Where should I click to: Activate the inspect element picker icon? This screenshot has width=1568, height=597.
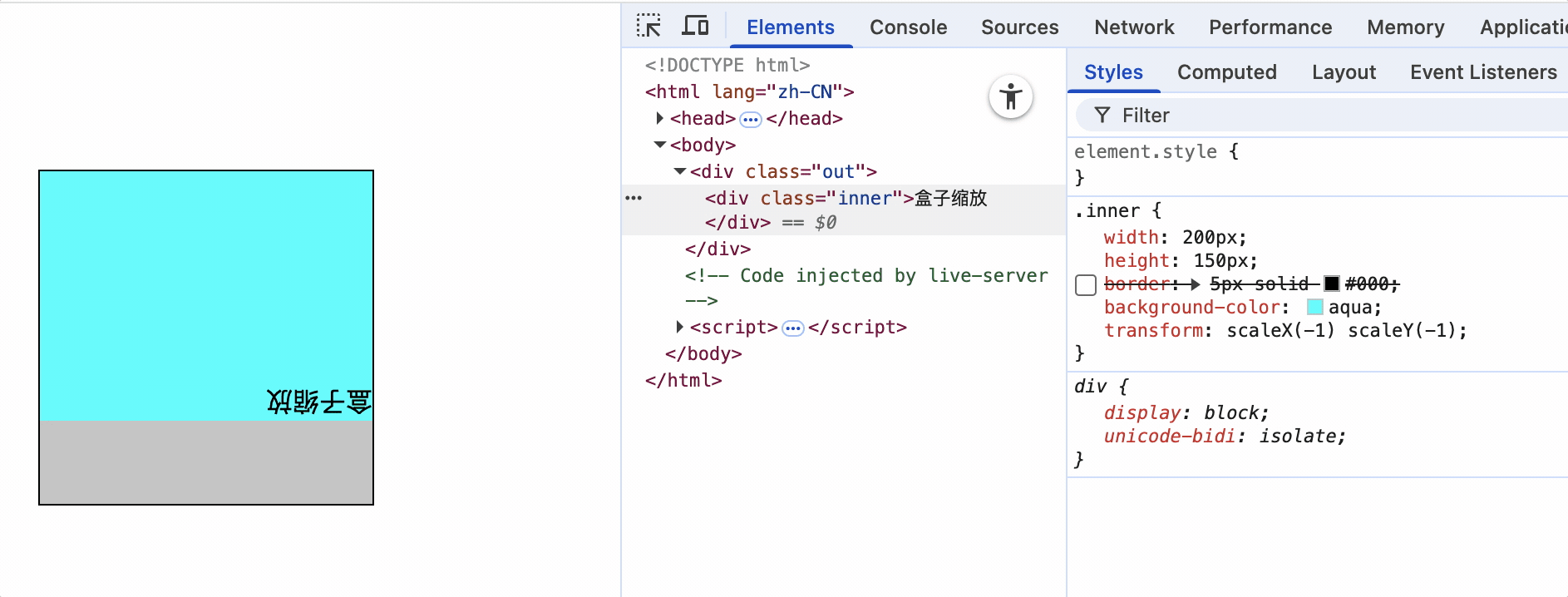click(648, 26)
